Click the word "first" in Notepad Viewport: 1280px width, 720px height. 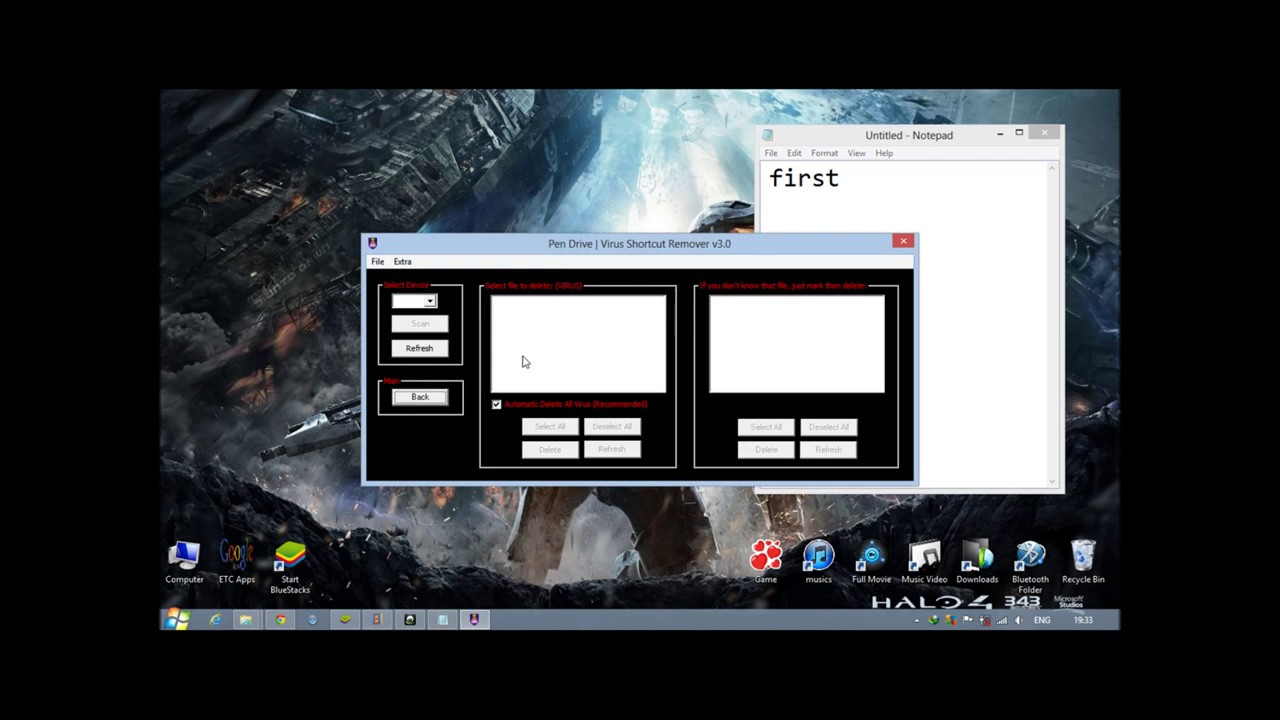(804, 179)
